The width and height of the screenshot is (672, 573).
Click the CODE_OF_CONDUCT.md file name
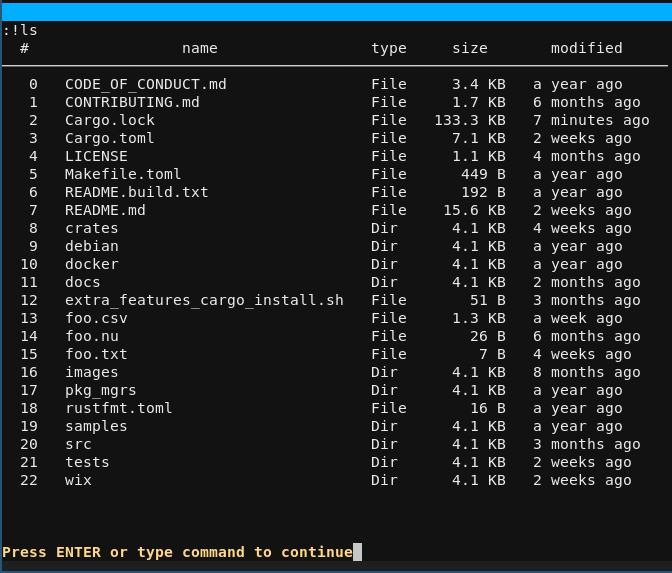click(x=146, y=84)
